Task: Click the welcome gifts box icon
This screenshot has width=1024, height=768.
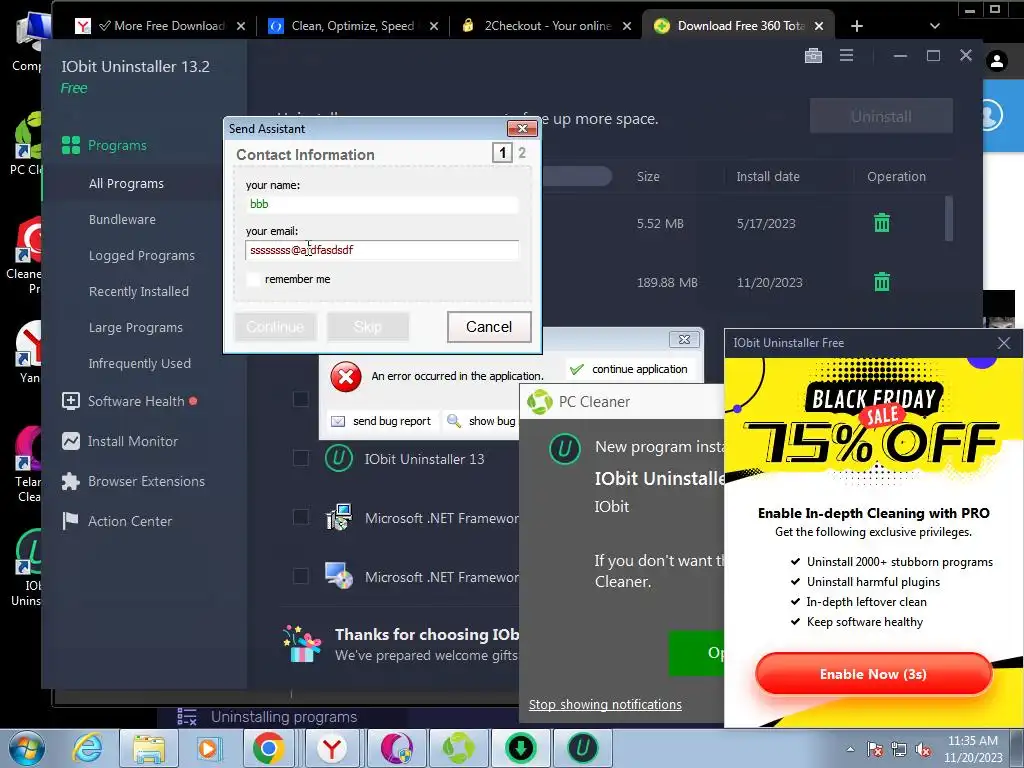Action: tap(302, 644)
